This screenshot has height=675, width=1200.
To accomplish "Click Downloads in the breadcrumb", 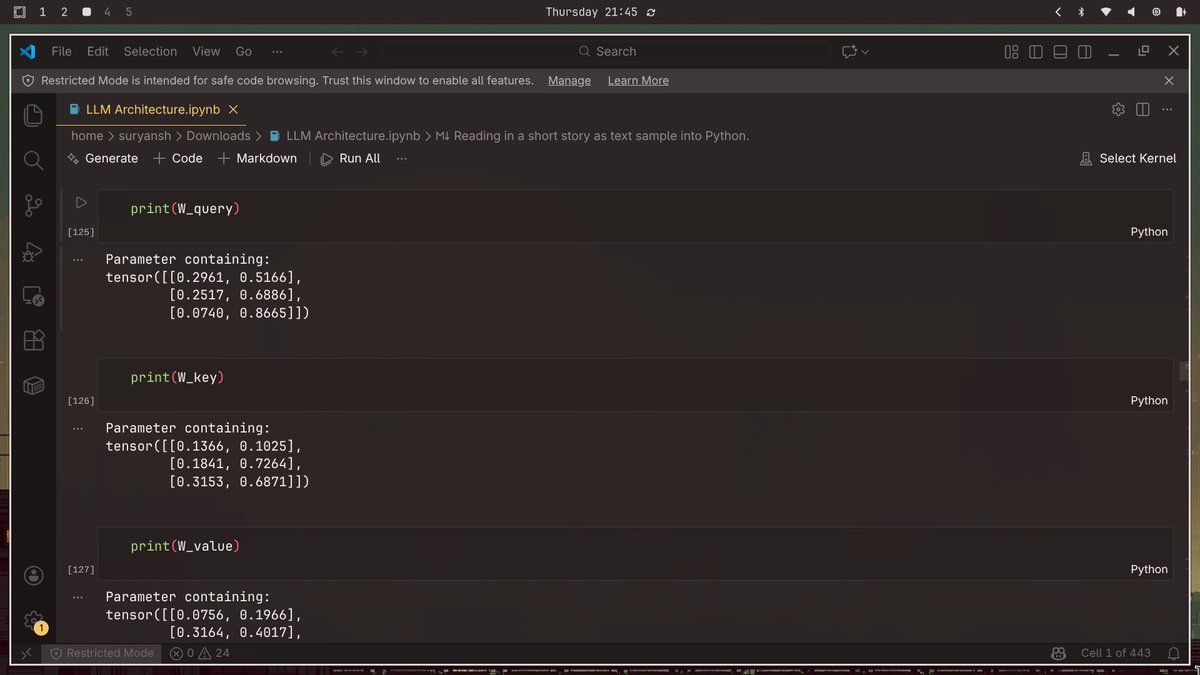I will (218, 136).
